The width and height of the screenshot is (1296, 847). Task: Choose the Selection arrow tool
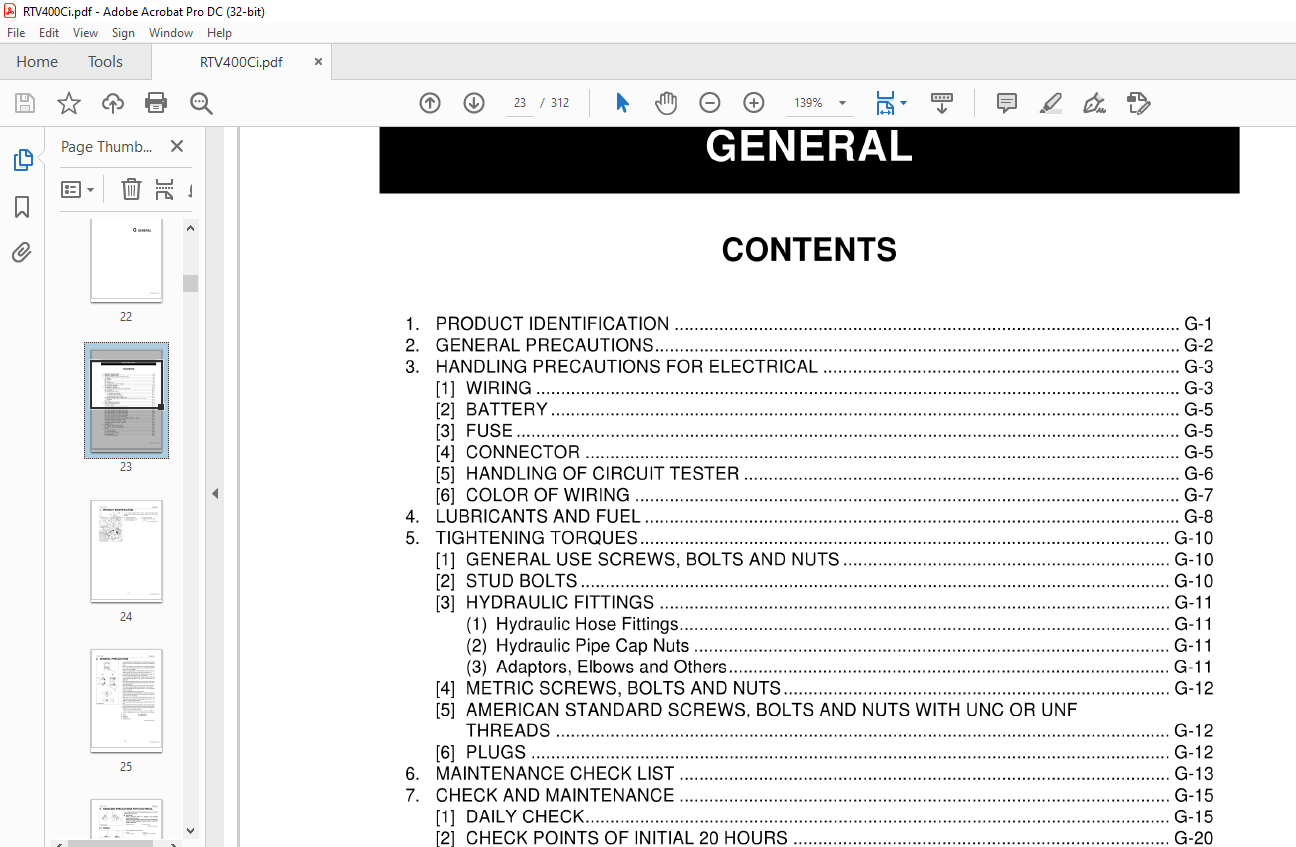(622, 103)
